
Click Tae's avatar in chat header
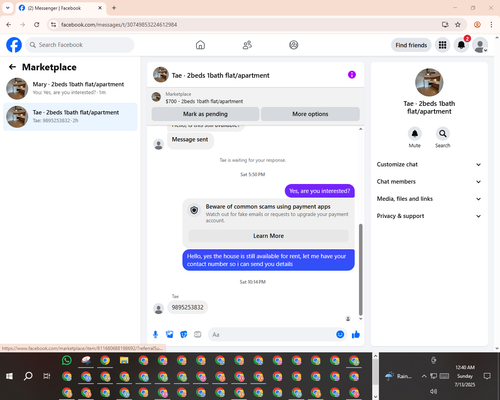pyautogui.click(x=161, y=75)
